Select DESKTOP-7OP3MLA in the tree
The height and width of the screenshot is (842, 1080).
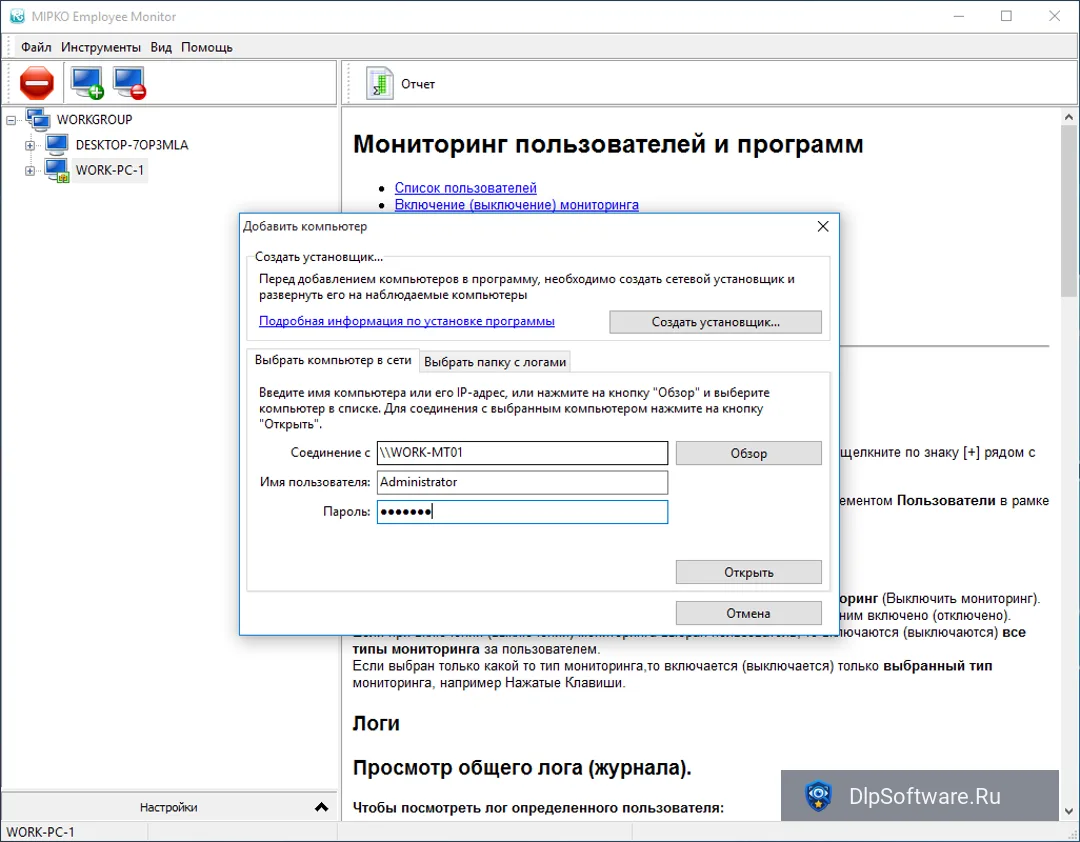[132, 145]
